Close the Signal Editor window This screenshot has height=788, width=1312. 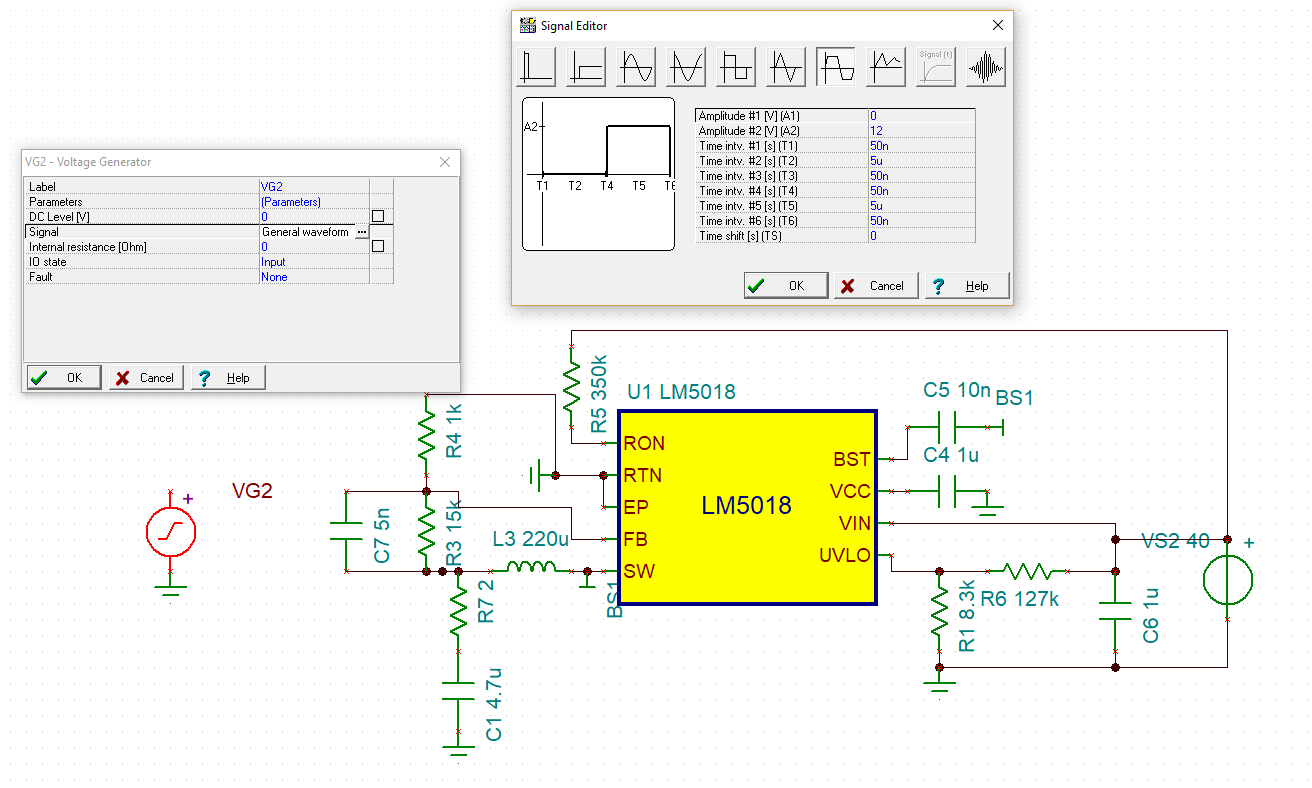pyautogui.click(x=997, y=25)
